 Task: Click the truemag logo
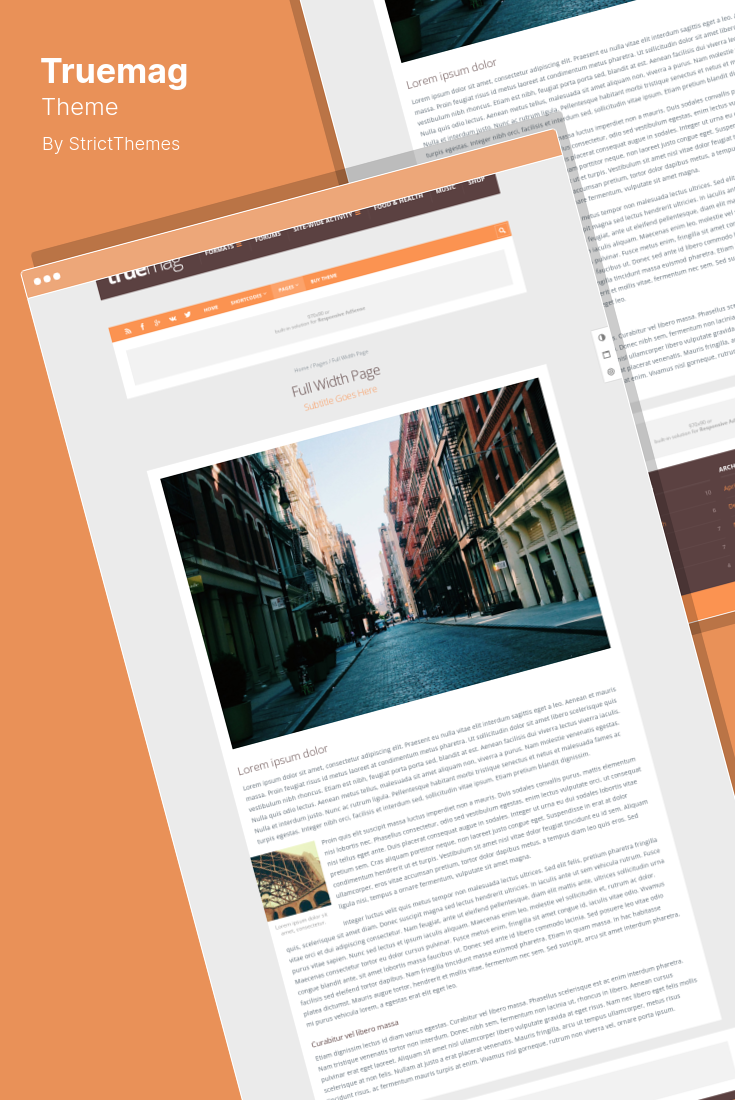coord(144,270)
